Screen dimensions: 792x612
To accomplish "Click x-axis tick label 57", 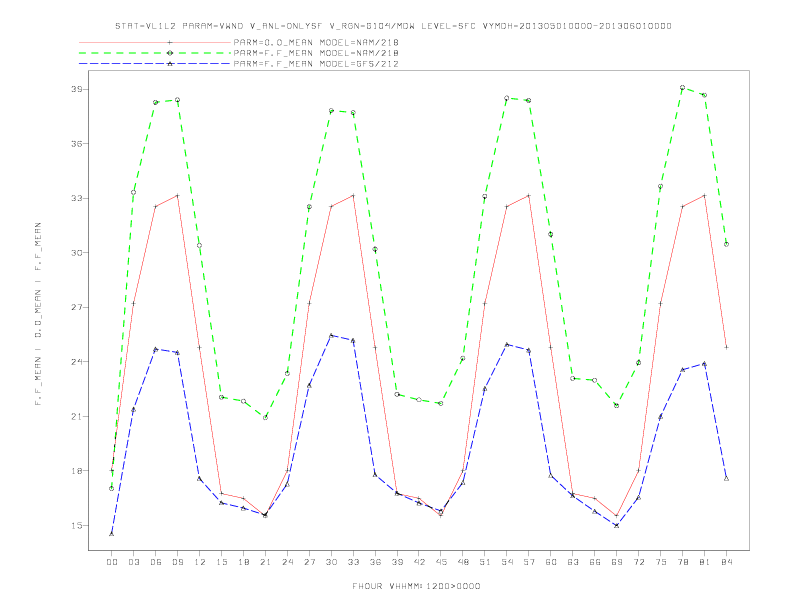I will point(529,562).
